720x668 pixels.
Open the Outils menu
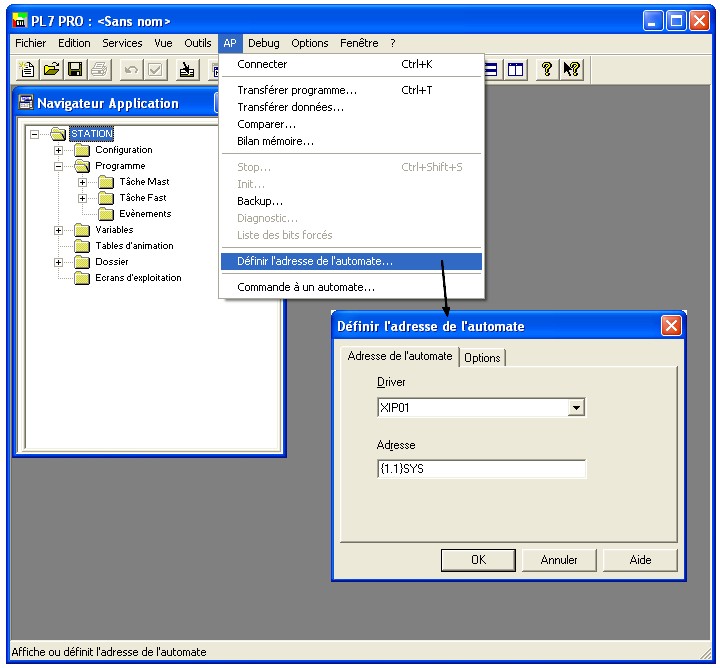coord(197,43)
